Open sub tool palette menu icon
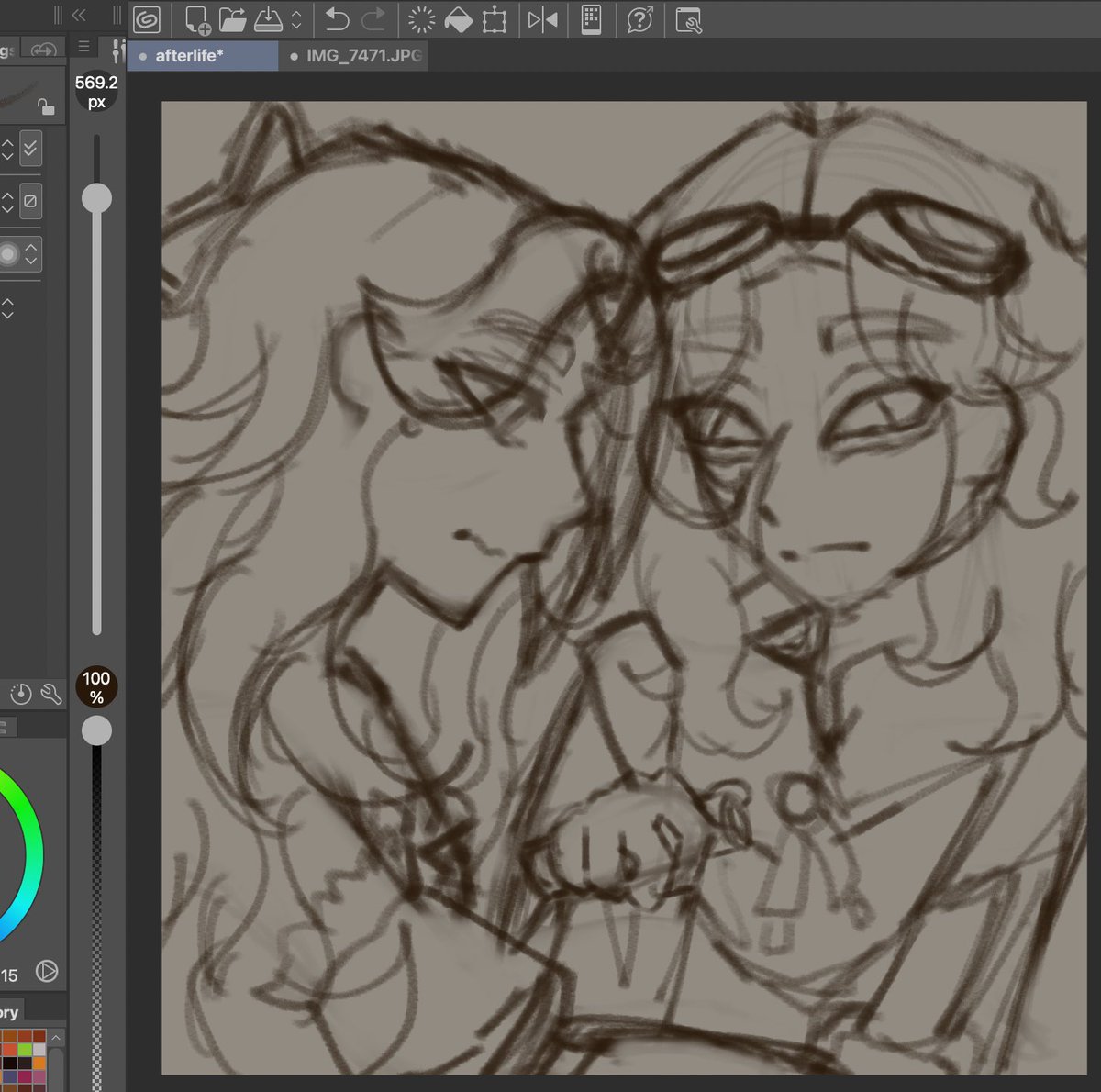Screen dimensions: 1101x1092 [x=83, y=47]
